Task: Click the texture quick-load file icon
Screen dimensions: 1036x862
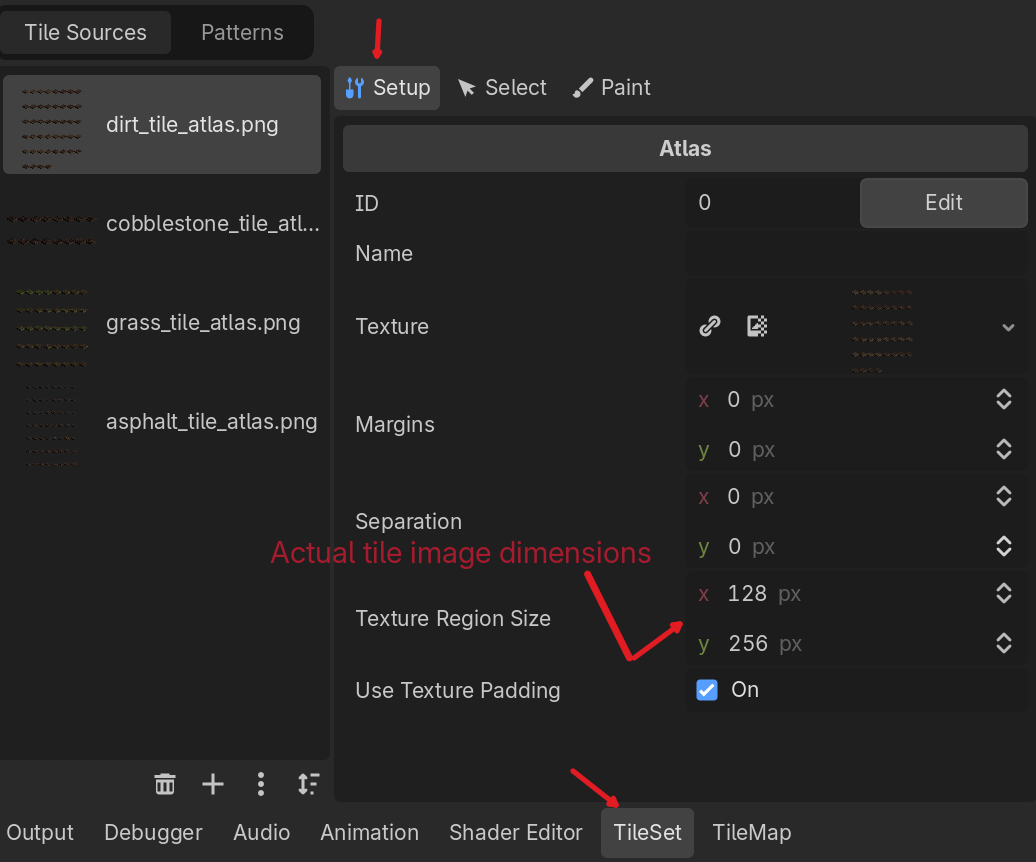Action: tap(757, 326)
